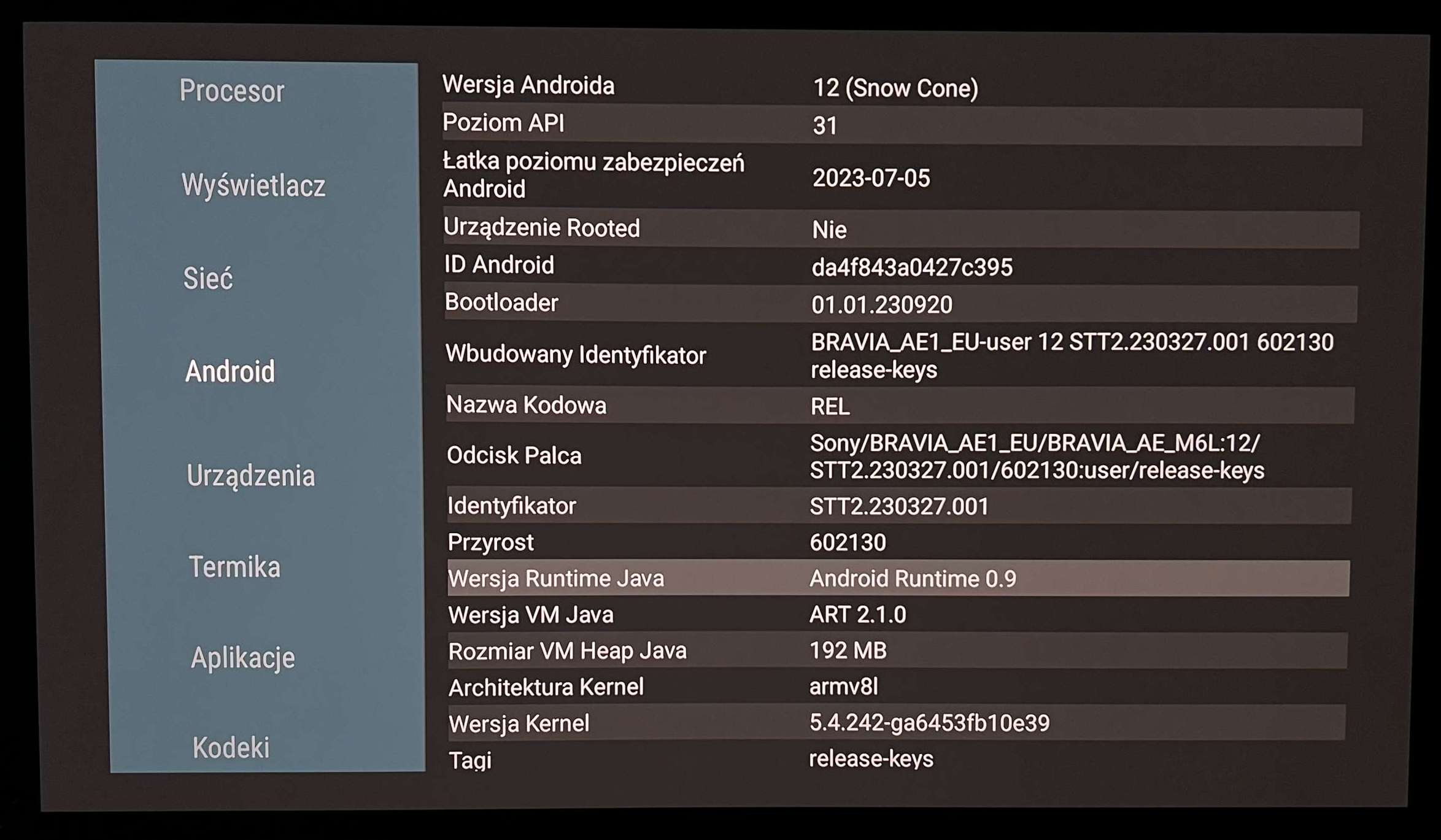The width and height of the screenshot is (1441, 840).
Task: Select the Przyrost value 602130
Action: coord(848,542)
